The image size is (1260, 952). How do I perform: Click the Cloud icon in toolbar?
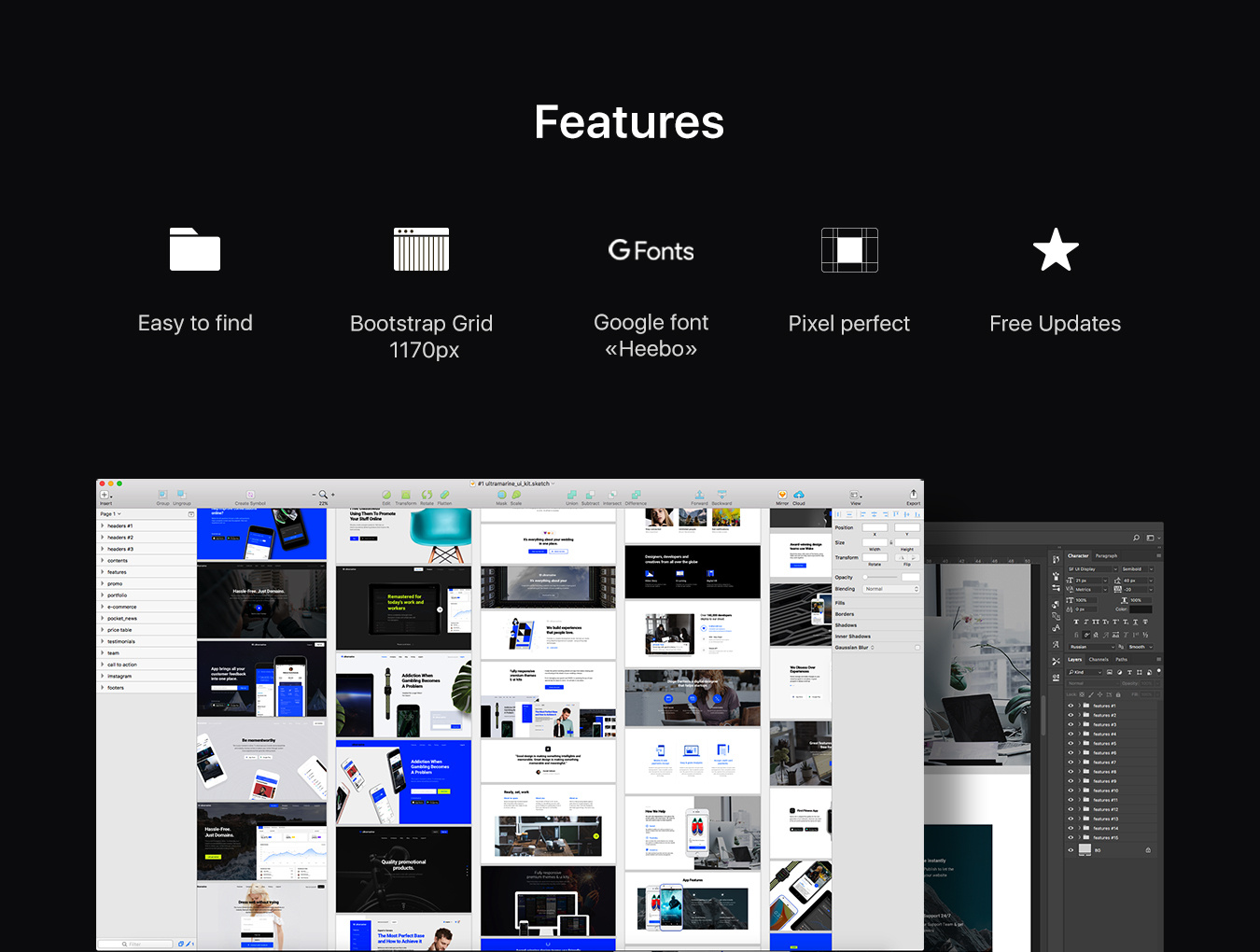(x=799, y=496)
